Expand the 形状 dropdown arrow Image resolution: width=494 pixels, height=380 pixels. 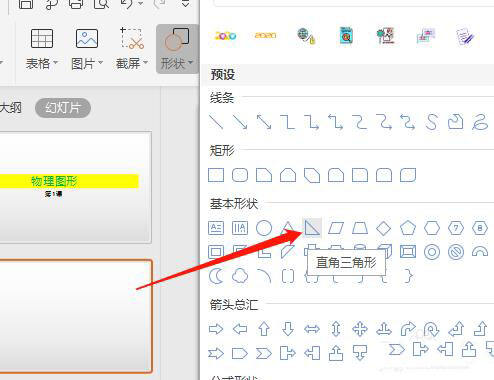click(x=190, y=62)
